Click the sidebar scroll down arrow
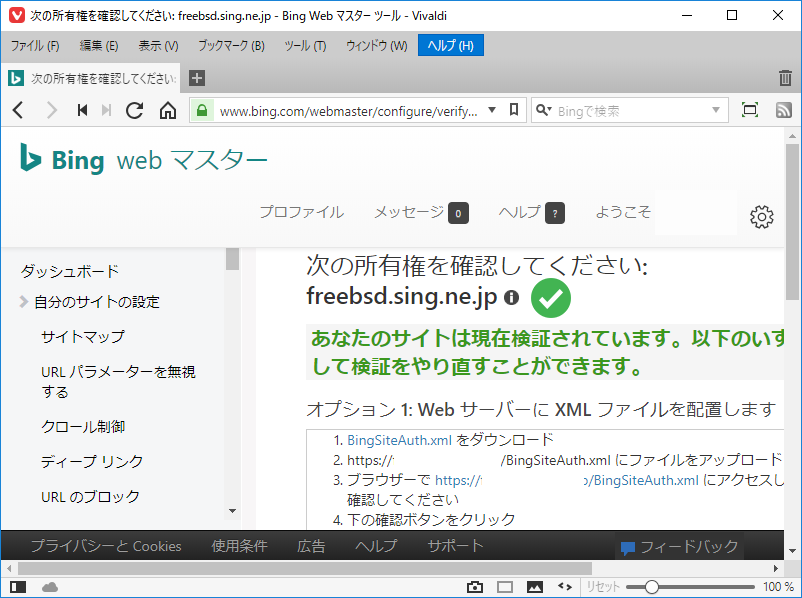The image size is (802, 598). (x=232, y=511)
